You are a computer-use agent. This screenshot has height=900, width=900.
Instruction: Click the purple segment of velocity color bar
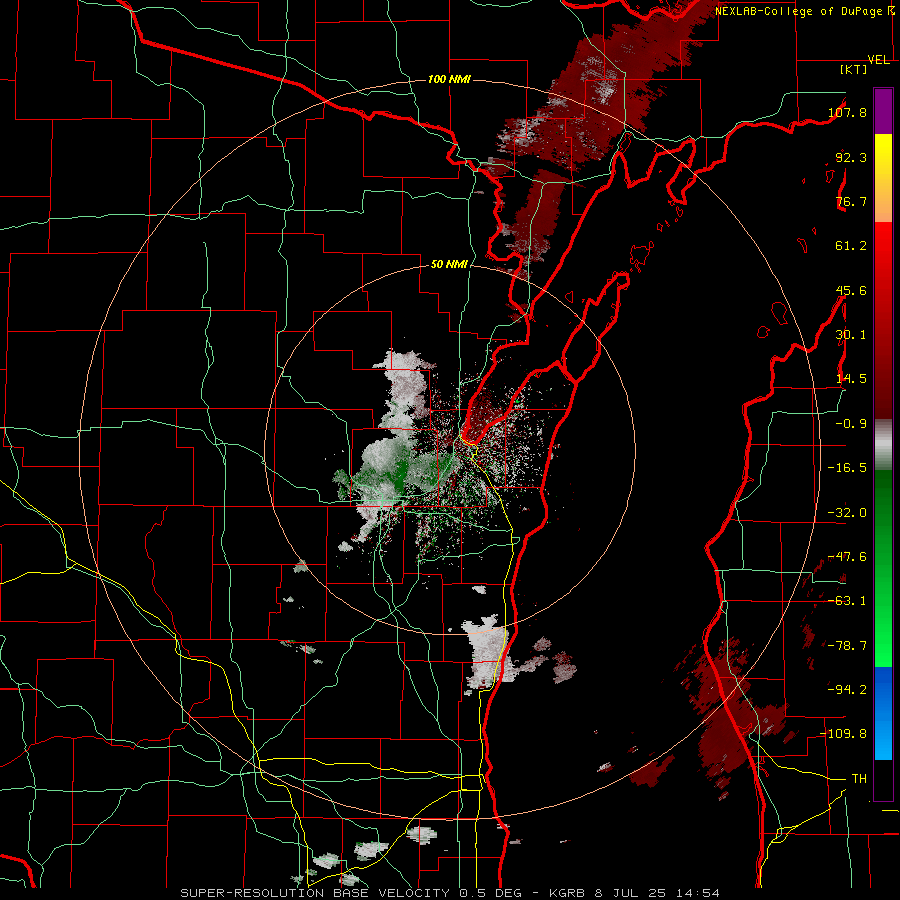click(883, 111)
